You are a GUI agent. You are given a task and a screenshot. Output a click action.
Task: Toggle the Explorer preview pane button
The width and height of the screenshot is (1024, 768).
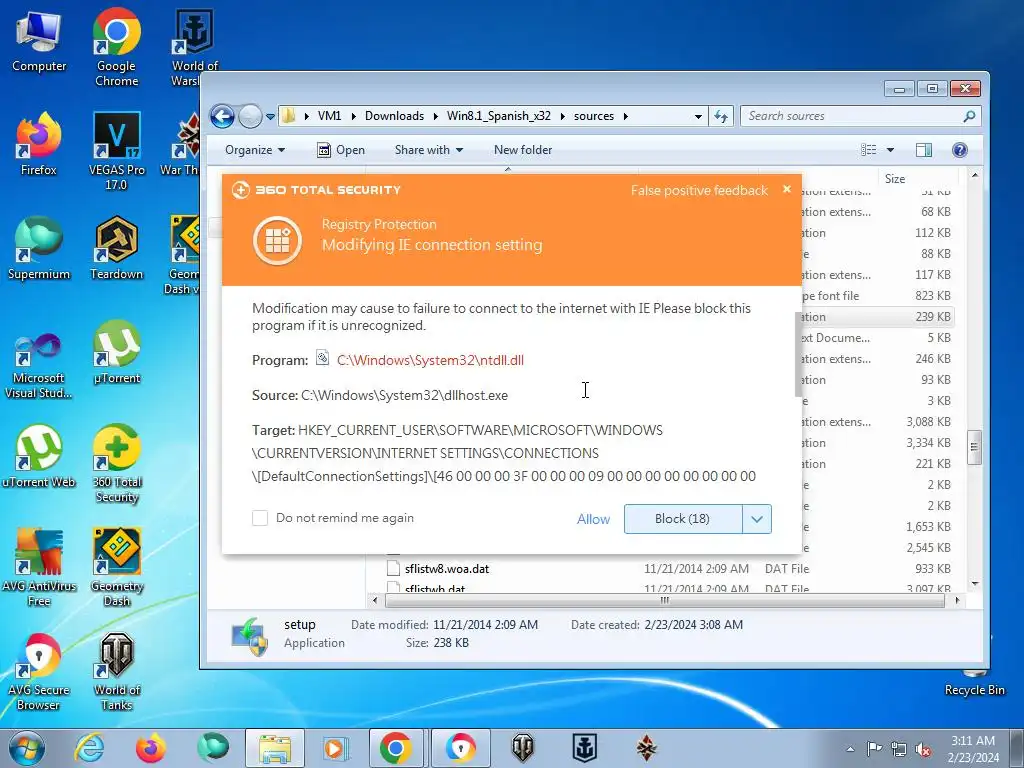click(924, 150)
